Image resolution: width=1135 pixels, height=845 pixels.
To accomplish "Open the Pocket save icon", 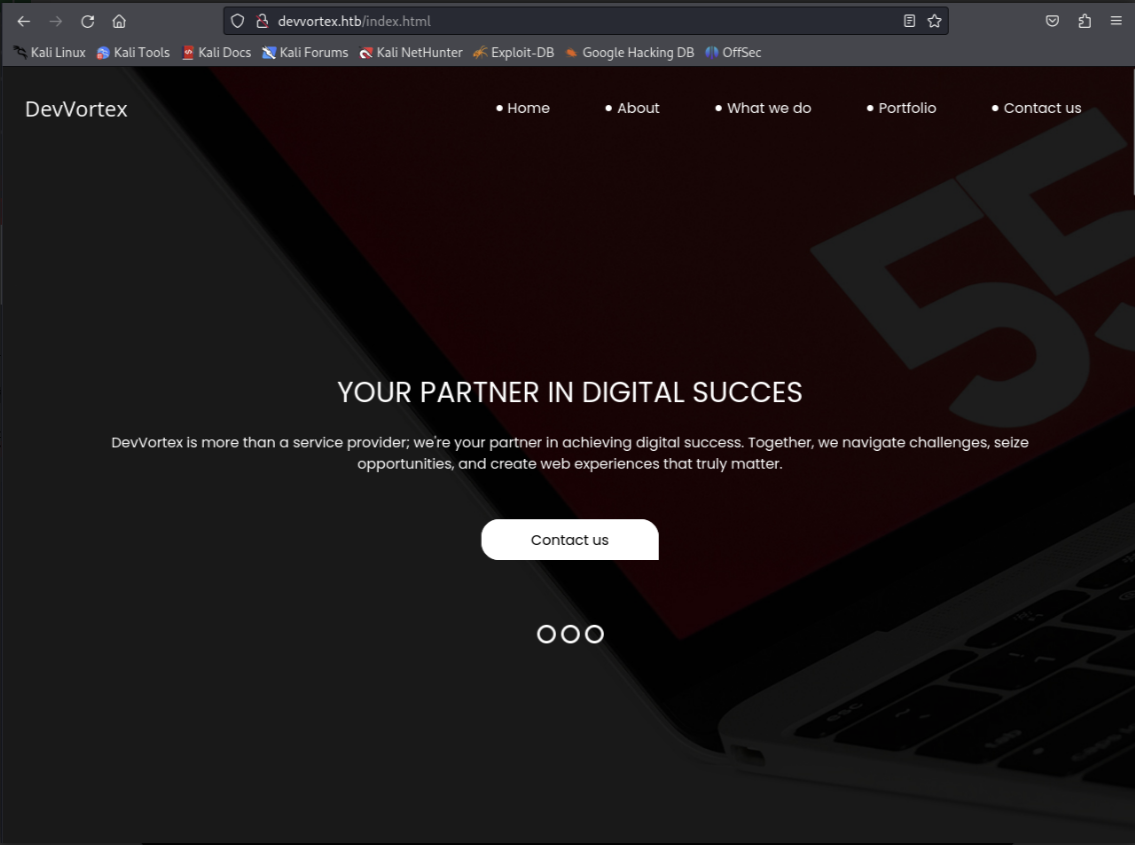I will pos(1052,21).
